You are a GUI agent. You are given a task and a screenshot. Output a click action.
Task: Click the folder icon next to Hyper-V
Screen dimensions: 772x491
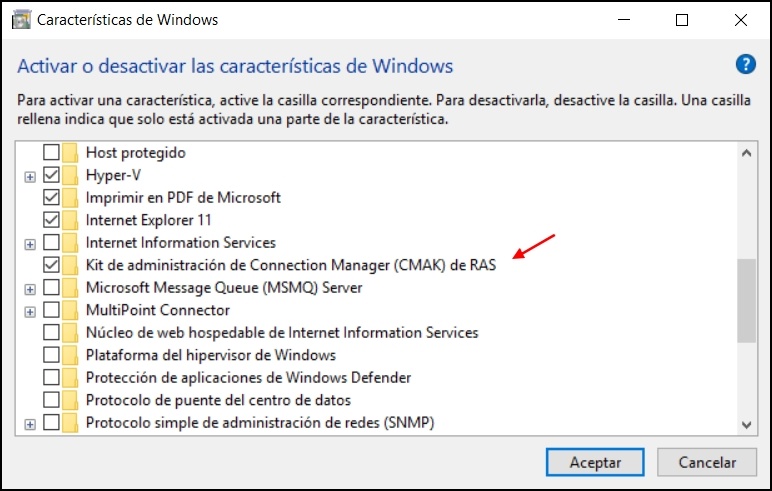click(70, 175)
